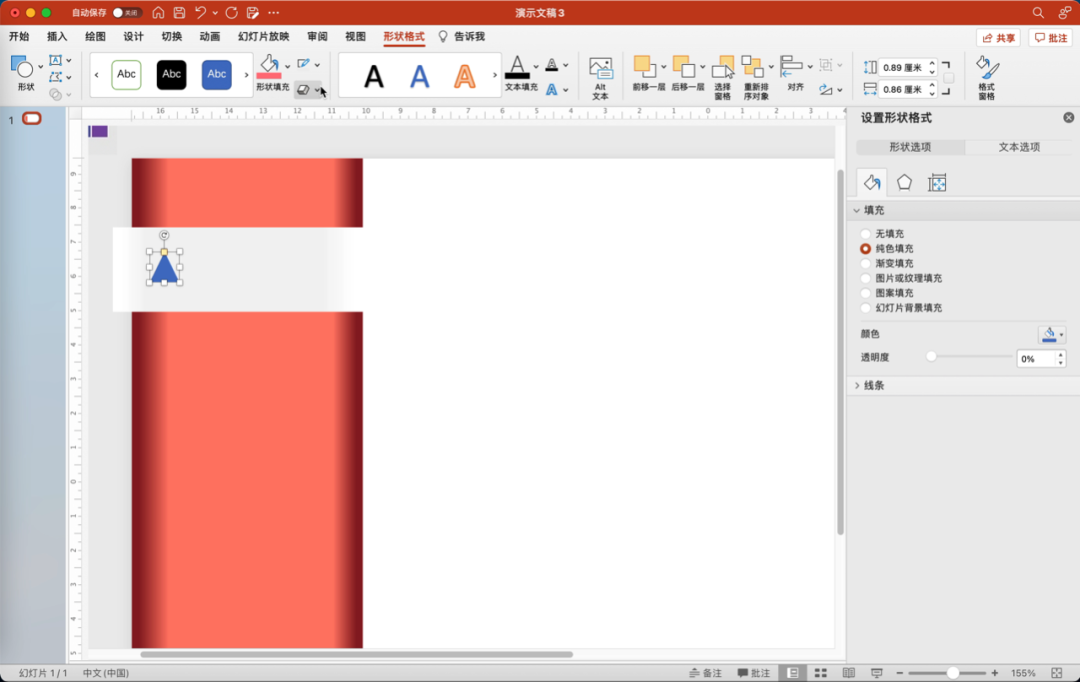Click the redo icon in title bar
The width and height of the screenshot is (1080, 682).
coord(231,12)
